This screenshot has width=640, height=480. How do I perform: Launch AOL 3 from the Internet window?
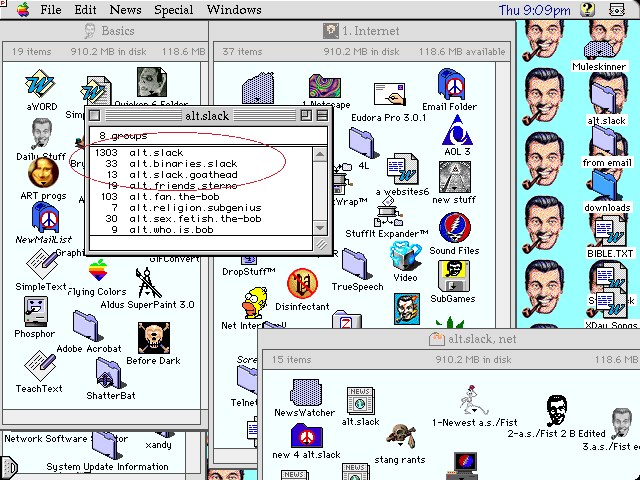pyautogui.click(x=457, y=130)
